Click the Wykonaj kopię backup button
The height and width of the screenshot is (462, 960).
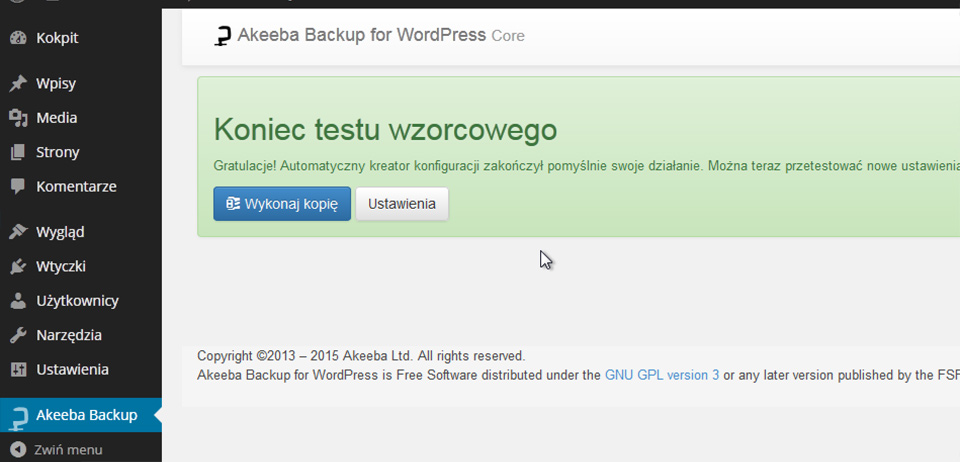282,204
